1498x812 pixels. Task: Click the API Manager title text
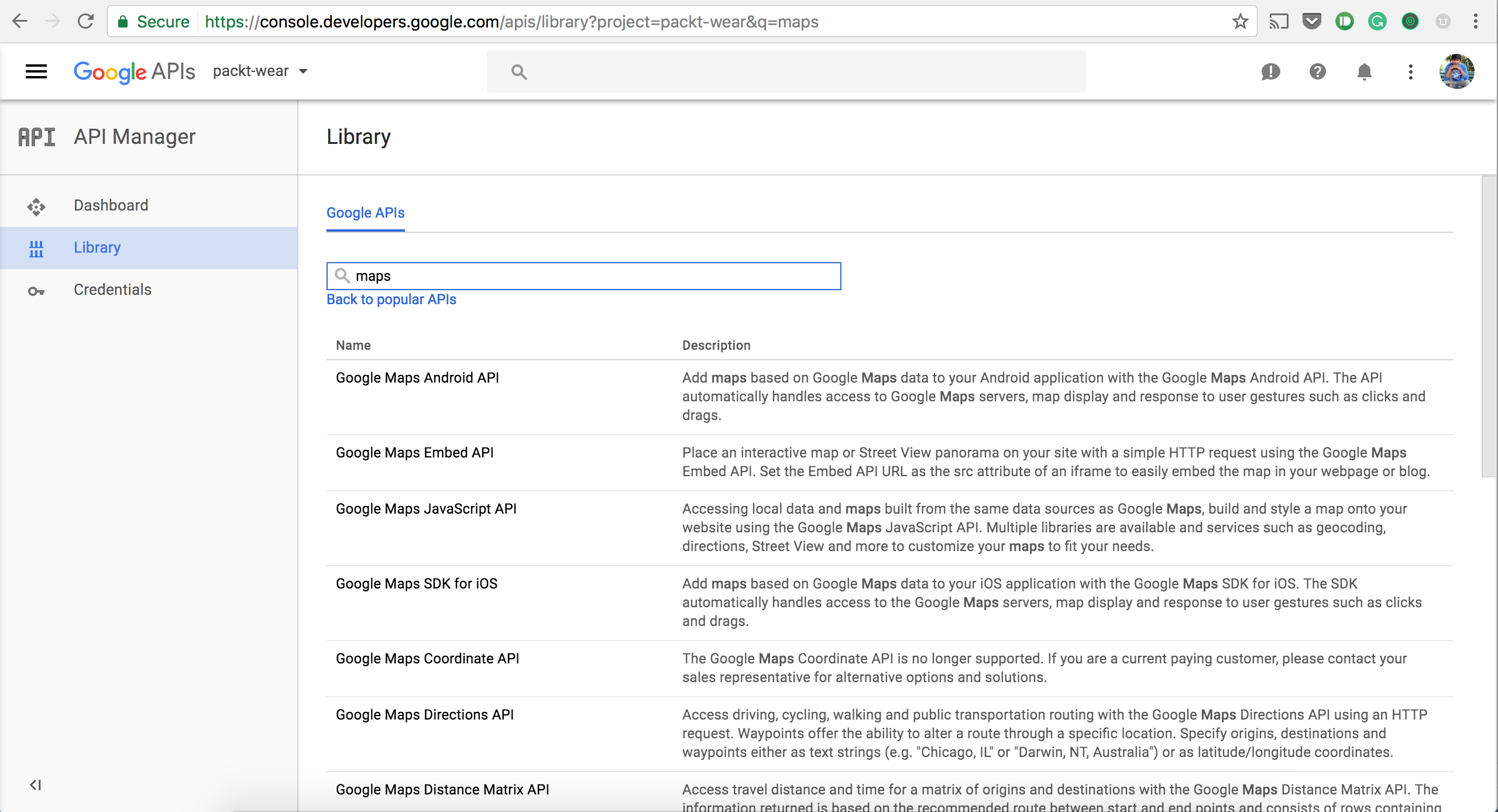[135, 137]
